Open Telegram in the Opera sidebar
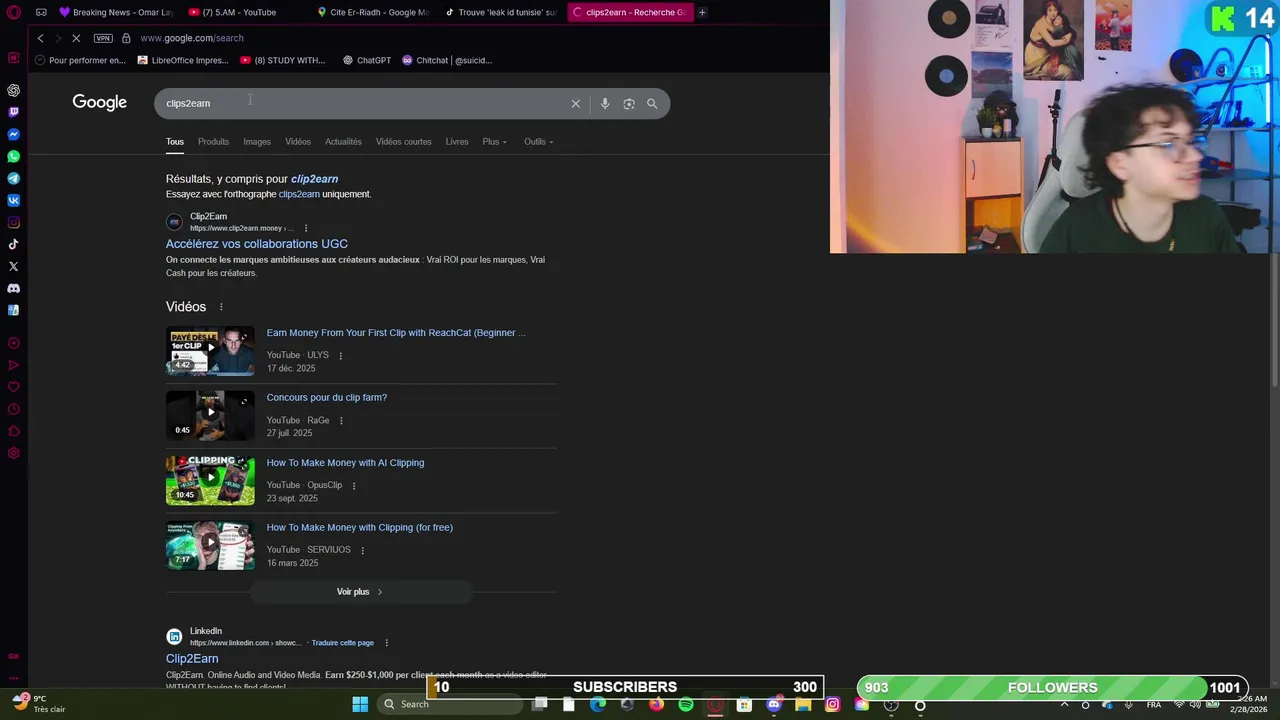Image resolution: width=1280 pixels, height=720 pixels. pyautogui.click(x=14, y=178)
